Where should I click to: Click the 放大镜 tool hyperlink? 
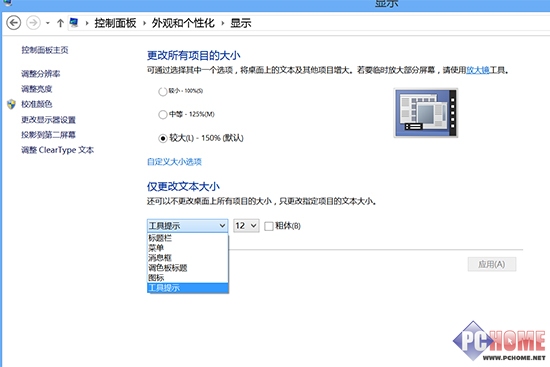tap(477, 70)
